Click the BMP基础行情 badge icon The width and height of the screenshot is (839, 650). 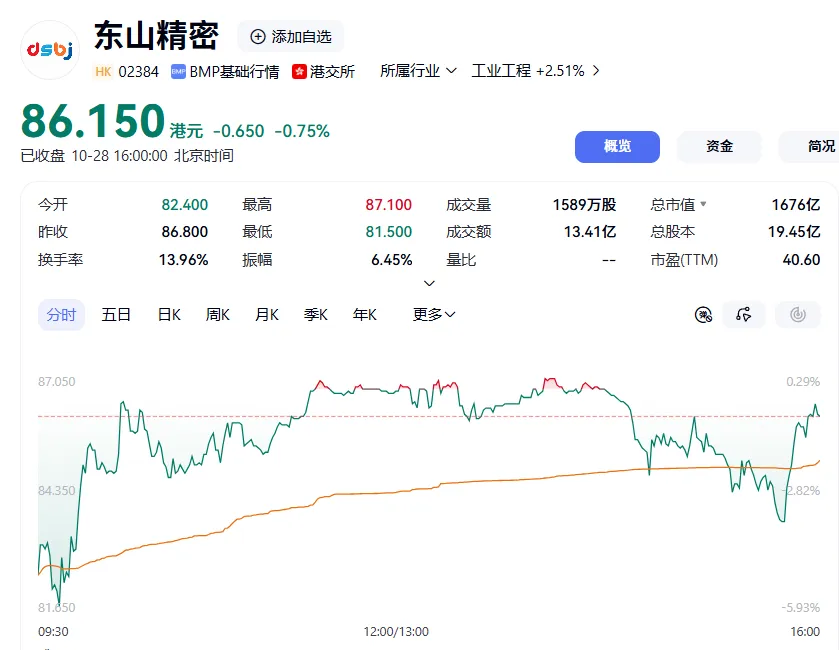point(178,71)
